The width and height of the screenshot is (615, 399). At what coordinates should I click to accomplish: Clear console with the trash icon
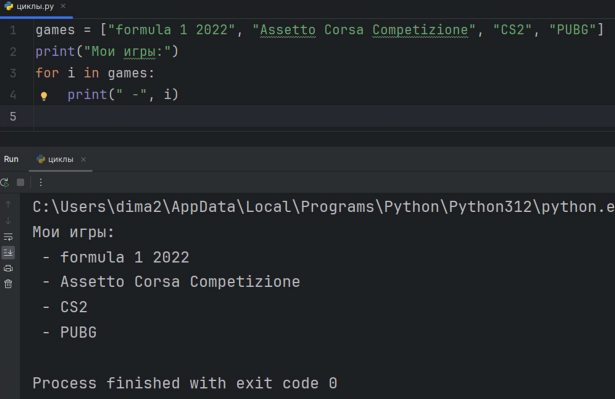[8, 284]
